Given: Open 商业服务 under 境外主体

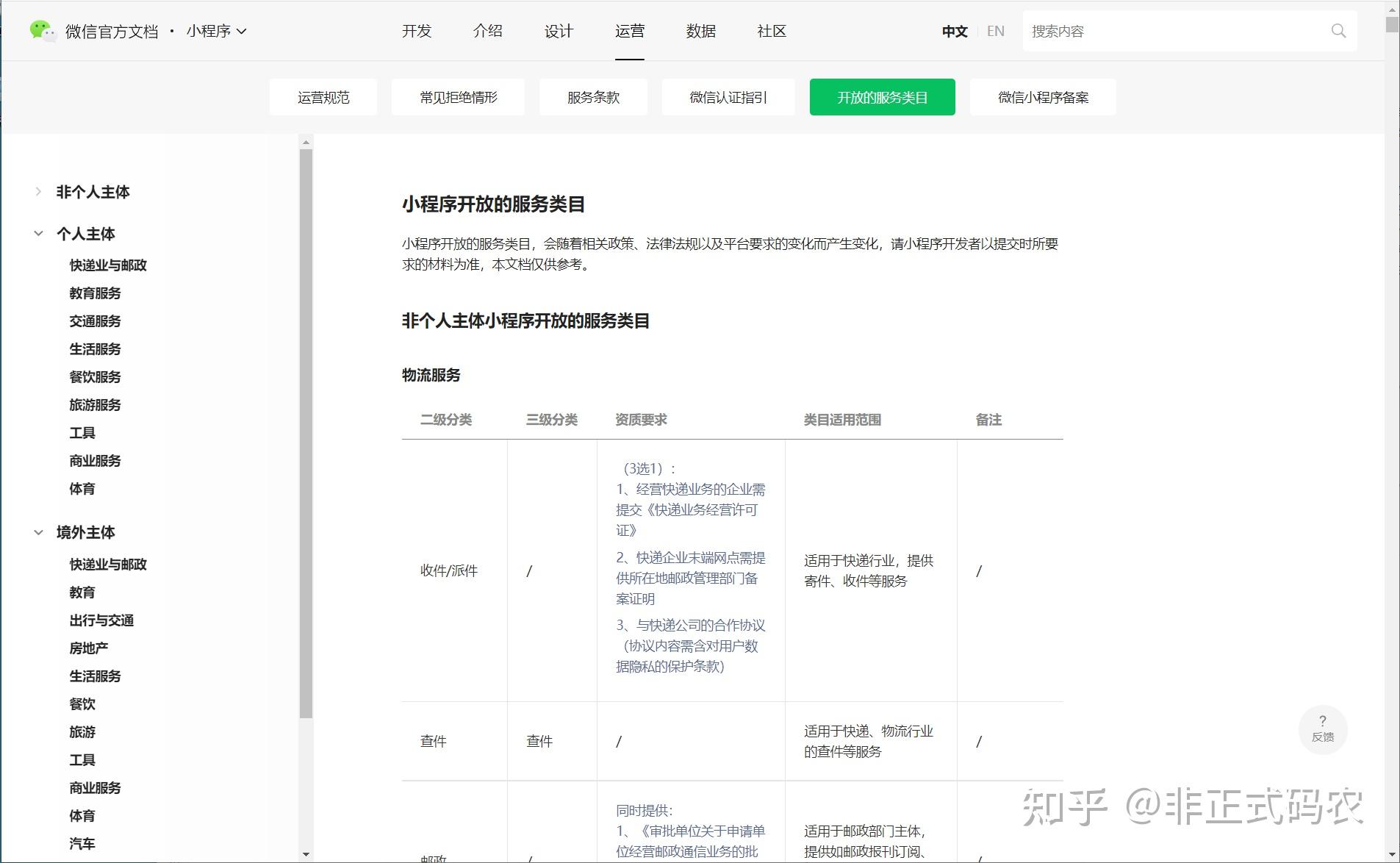Looking at the screenshot, I should pos(95,788).
